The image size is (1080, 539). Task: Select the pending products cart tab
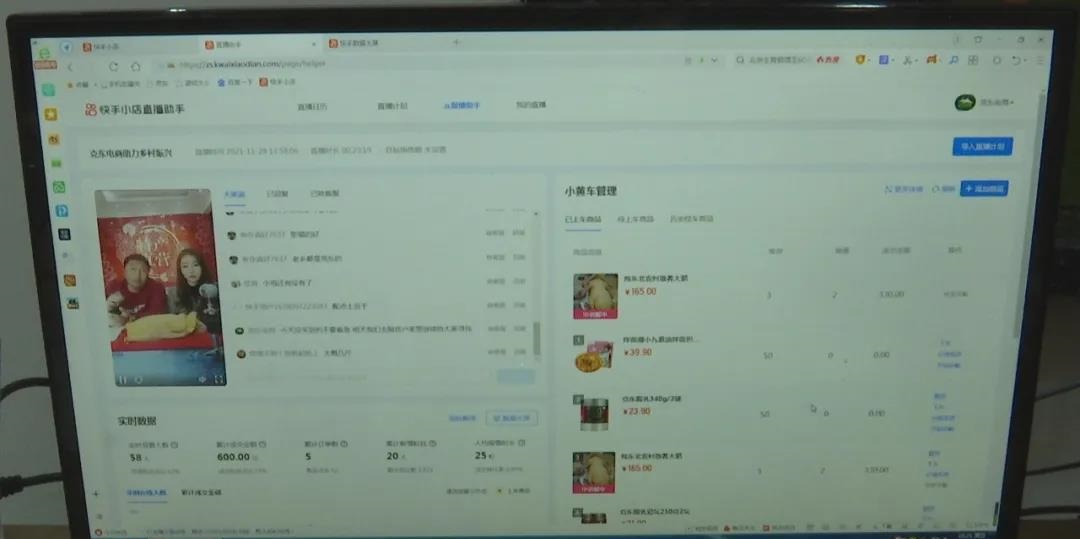point(635,219)
